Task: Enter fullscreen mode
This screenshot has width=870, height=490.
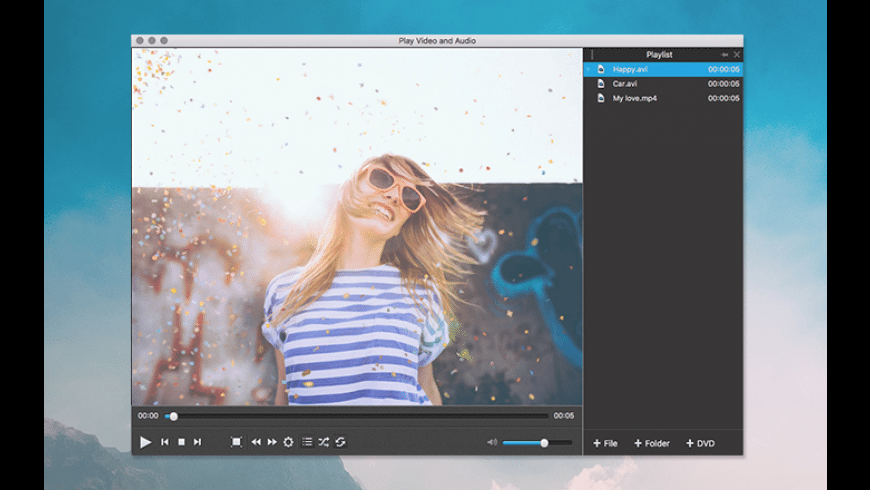Action: 236,442
